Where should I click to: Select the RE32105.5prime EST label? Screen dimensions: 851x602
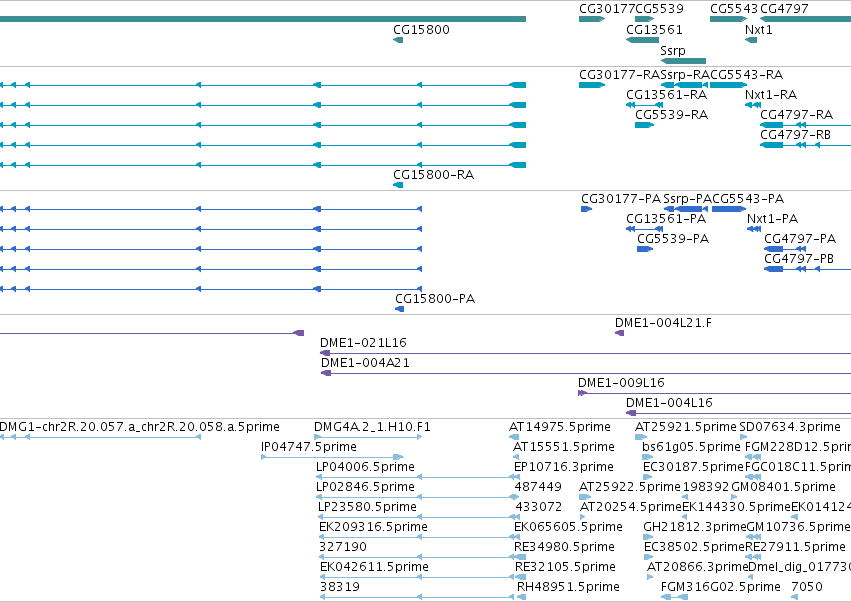(566, 567)
